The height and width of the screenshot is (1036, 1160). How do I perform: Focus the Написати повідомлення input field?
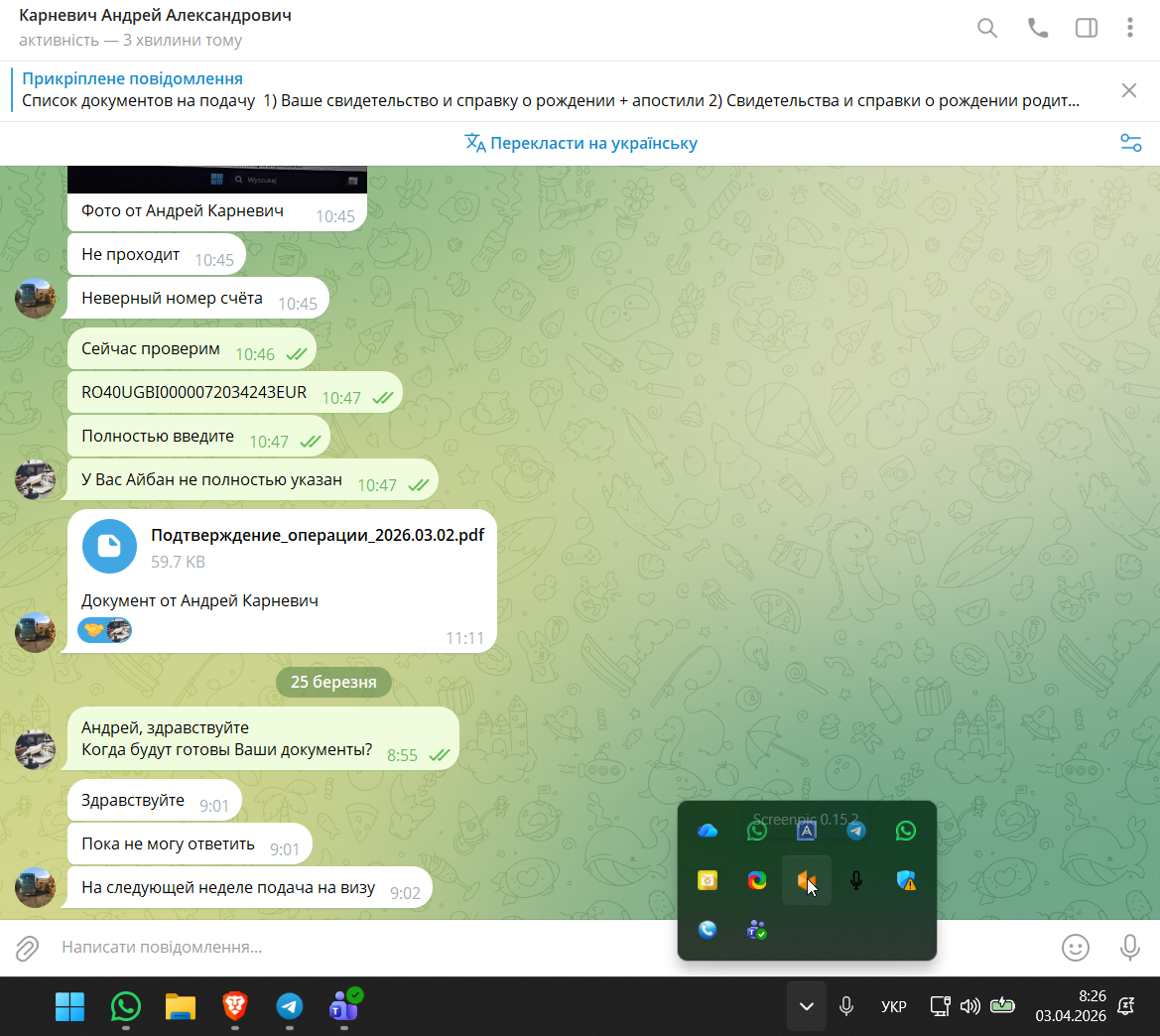[x=548, y=948]
